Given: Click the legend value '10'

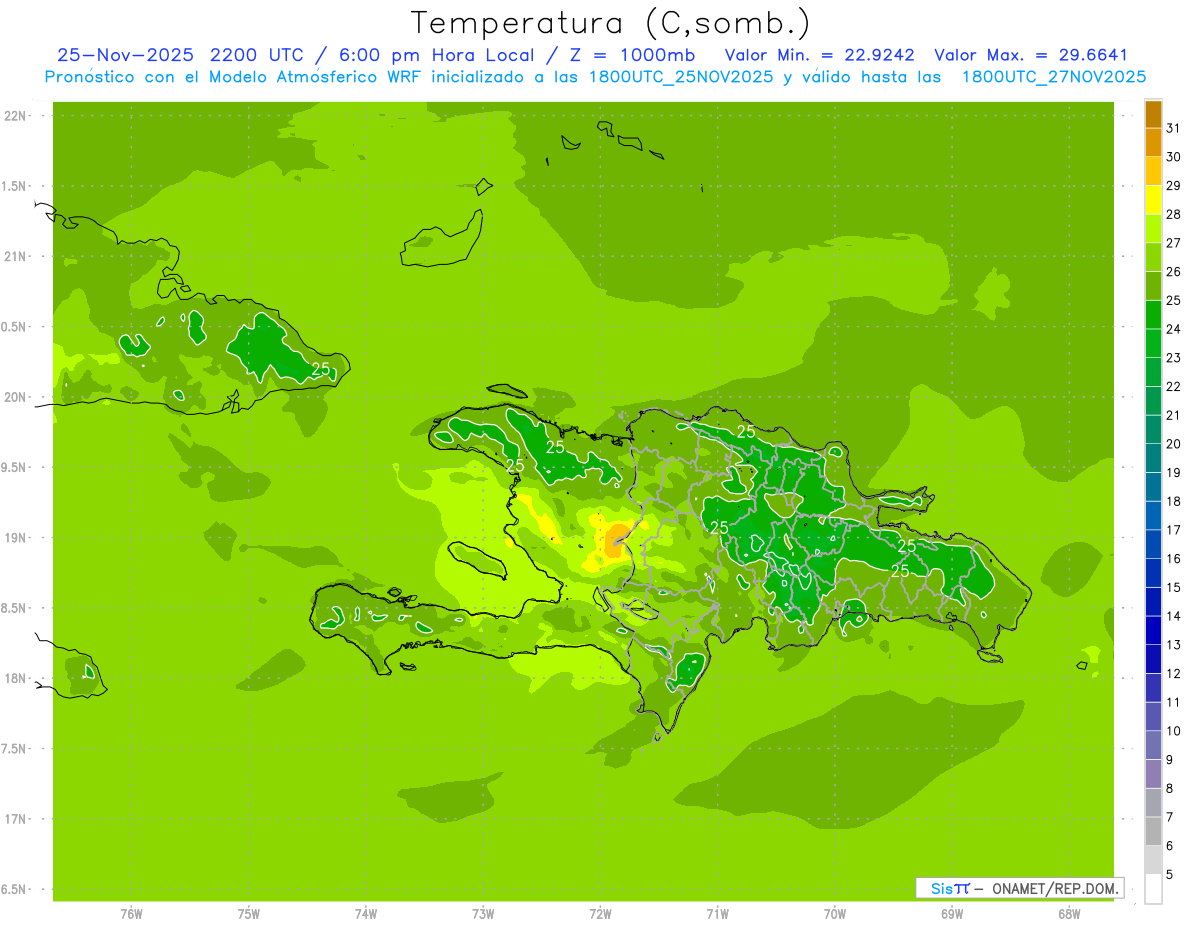Looking at the screenshot, I should click(x=1174, y=731).
